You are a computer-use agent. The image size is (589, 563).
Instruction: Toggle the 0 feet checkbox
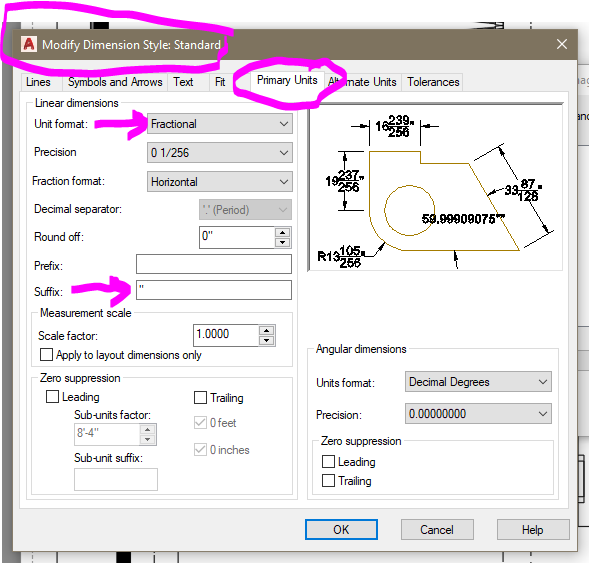200,423
